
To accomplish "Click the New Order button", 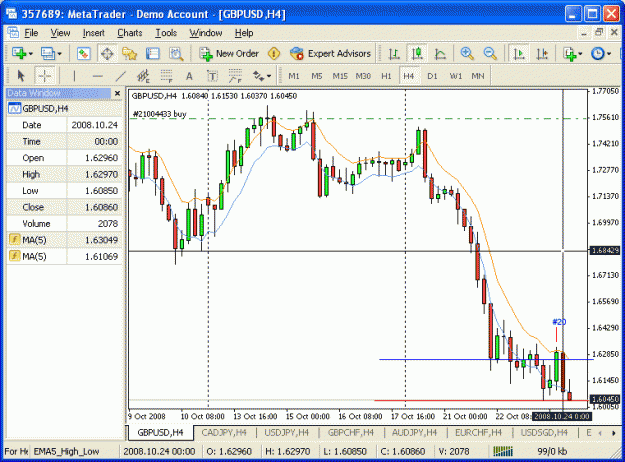I will tap(229, 53).
